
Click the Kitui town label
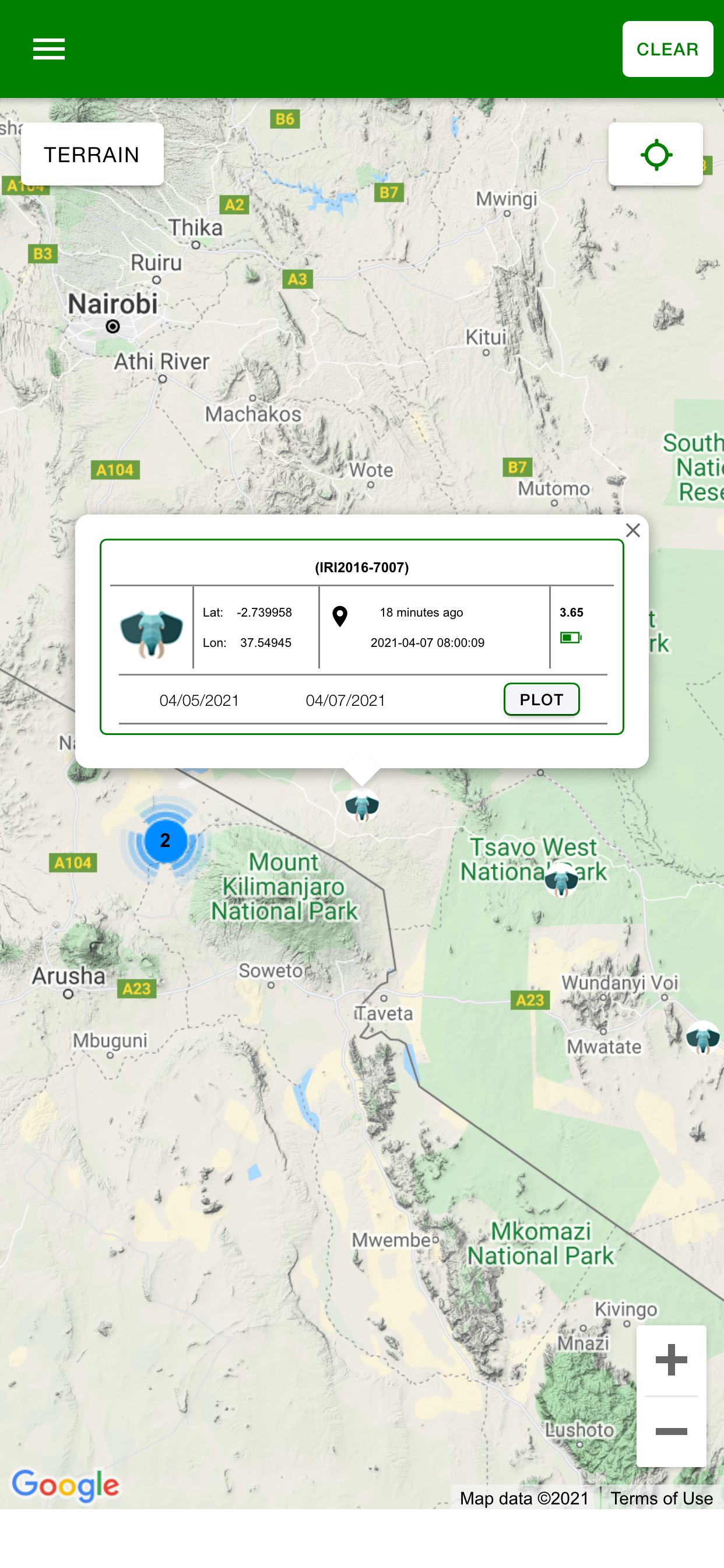(x=486, y=337)
